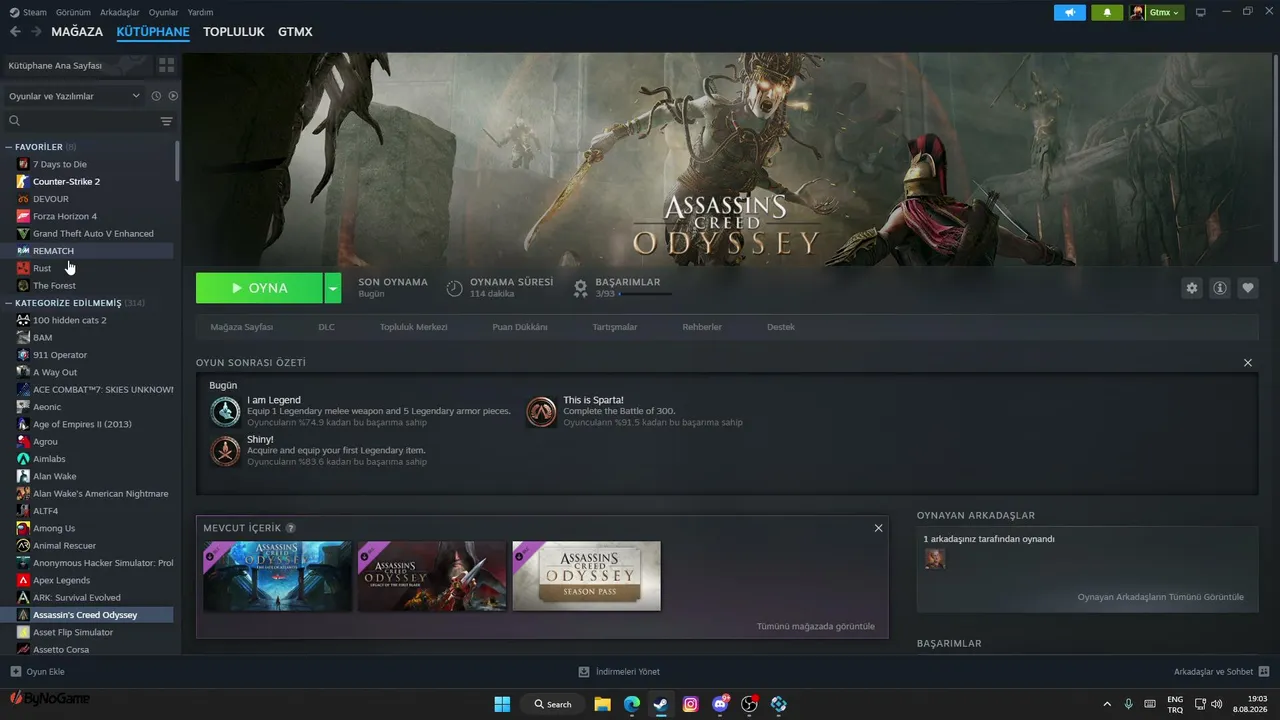This screenshot has height=720, width=1280.
Task: Click the This is Sparta! achievement icon
Action: pyautogui.click(x=541, y=412)
